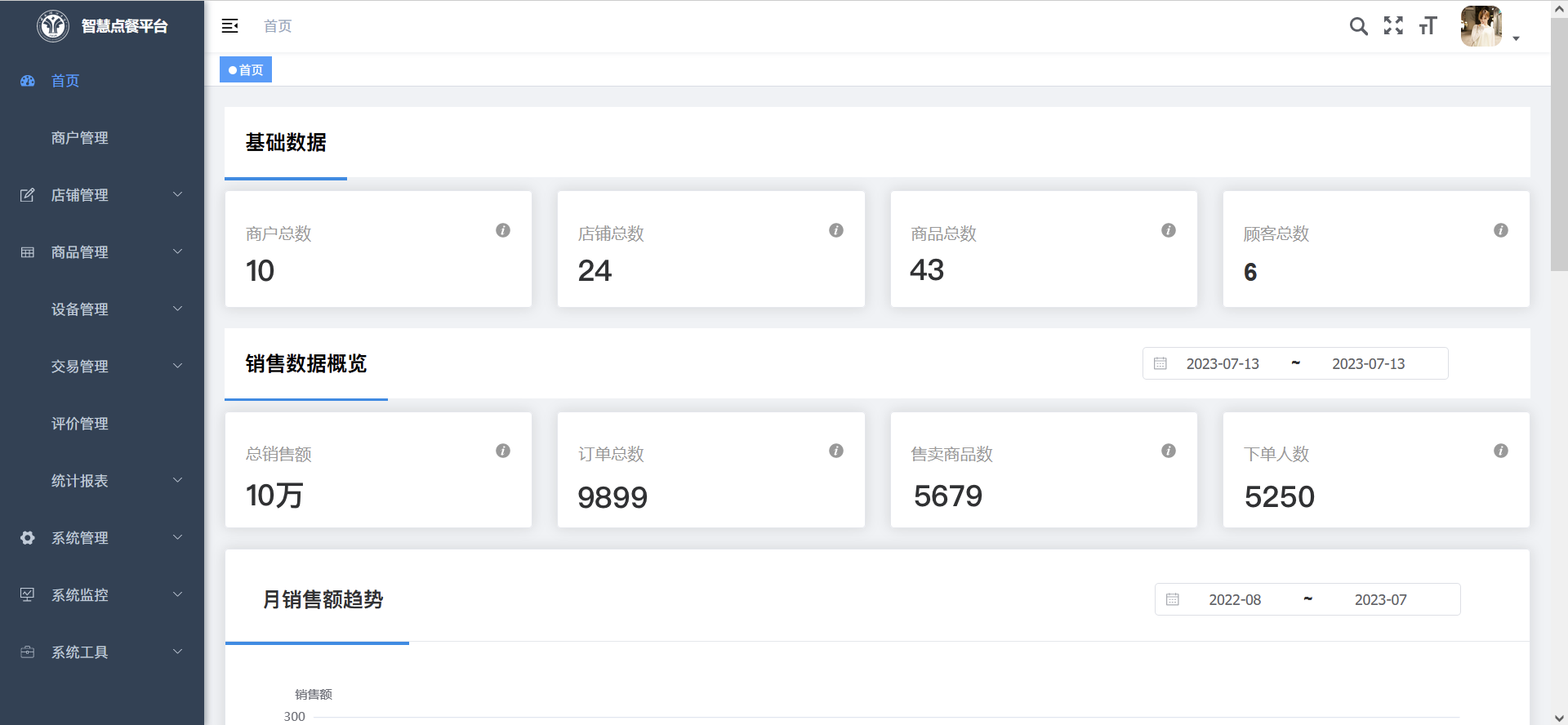Viewport: 1568px width, 725px height.
Task: Click info icon on 订单总数 card
Action: tap(836, 451)
